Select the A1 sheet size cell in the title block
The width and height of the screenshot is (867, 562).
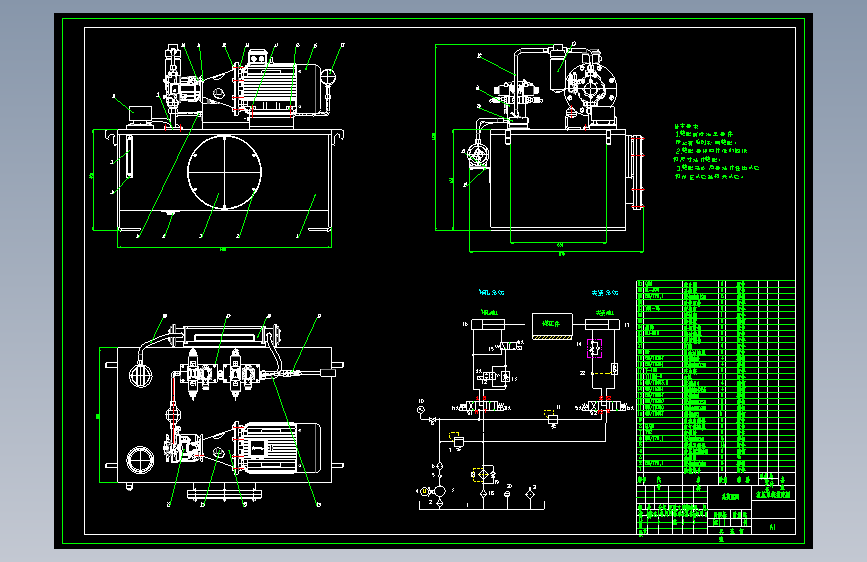click(x=773, y=527)
